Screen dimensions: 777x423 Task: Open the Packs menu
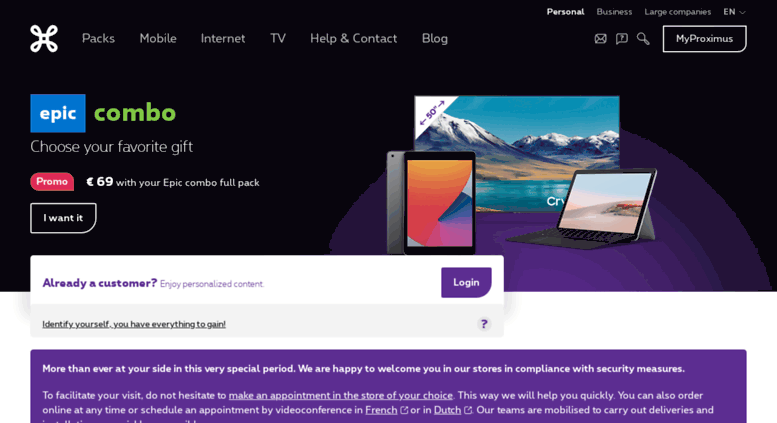pyautogui.click(x=98, y=39)
